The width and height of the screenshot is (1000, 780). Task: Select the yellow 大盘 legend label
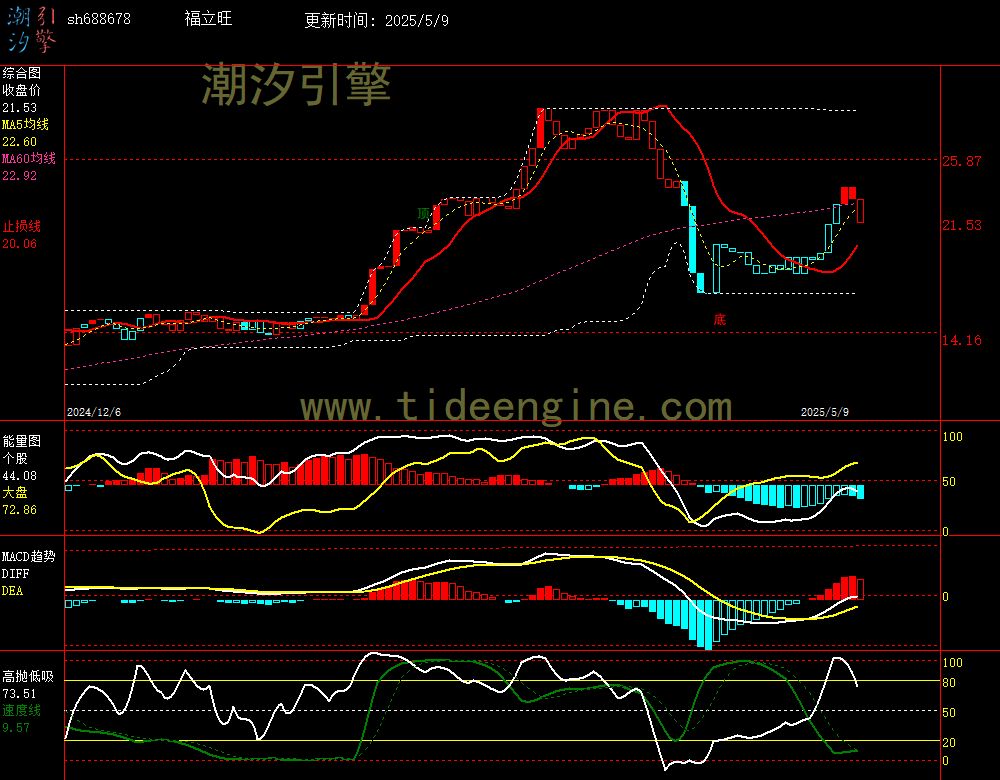point(15,492)
